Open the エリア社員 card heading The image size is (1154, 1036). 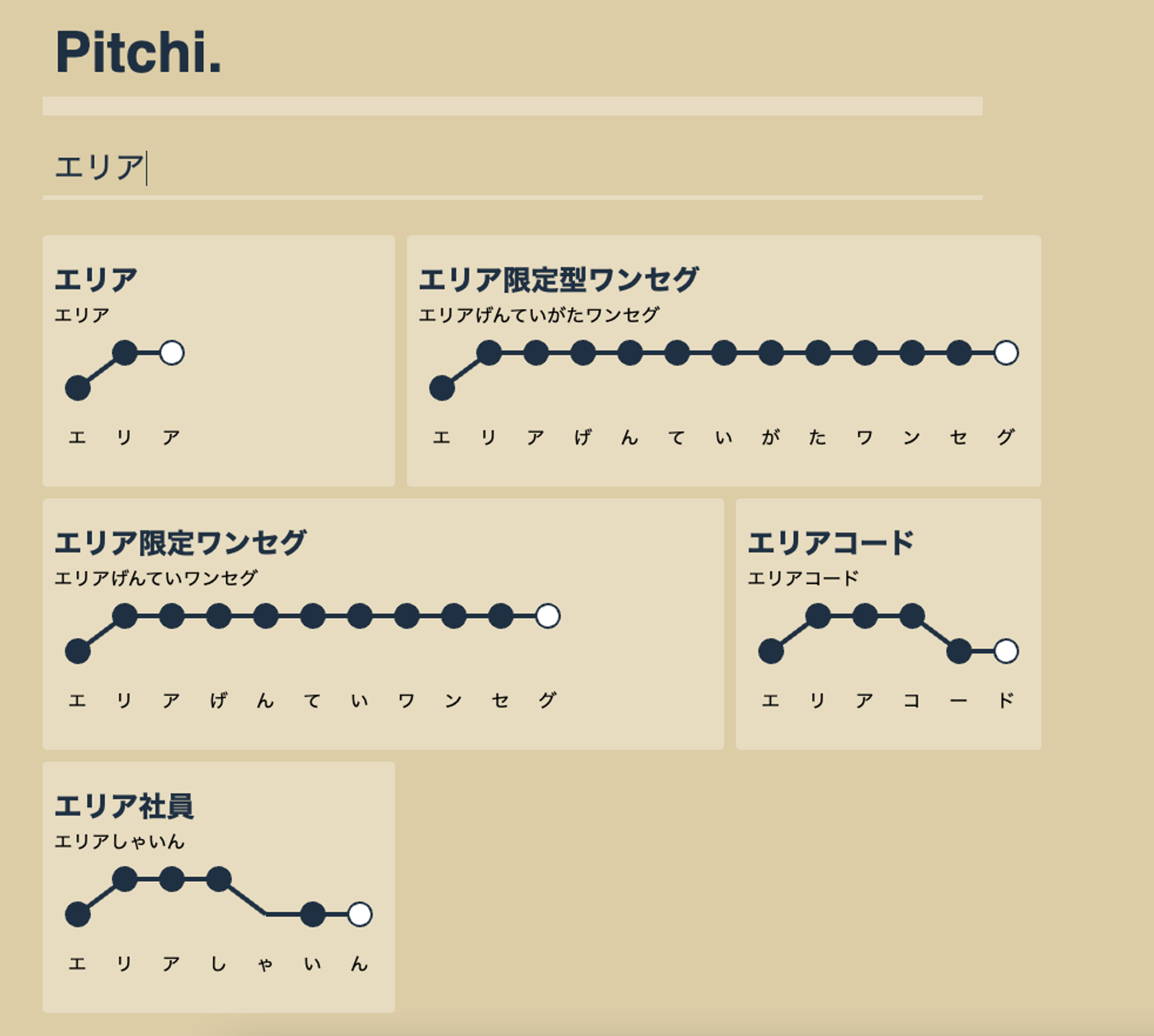[x=124, y=806]
